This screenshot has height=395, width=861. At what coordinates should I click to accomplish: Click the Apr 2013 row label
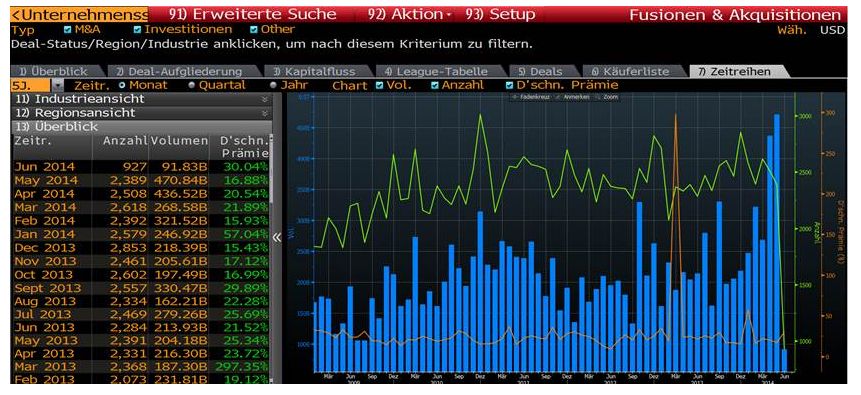coord(44,354)
